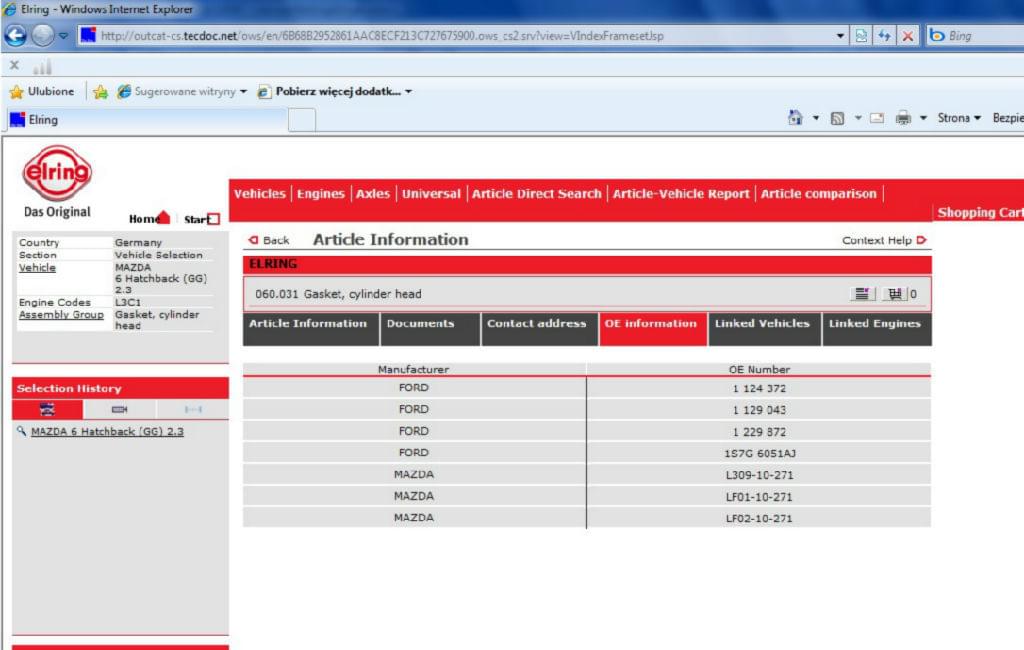The image size is (1024, 650).
Task: Toggle Compatibility View icon
Action: (861, 36)
